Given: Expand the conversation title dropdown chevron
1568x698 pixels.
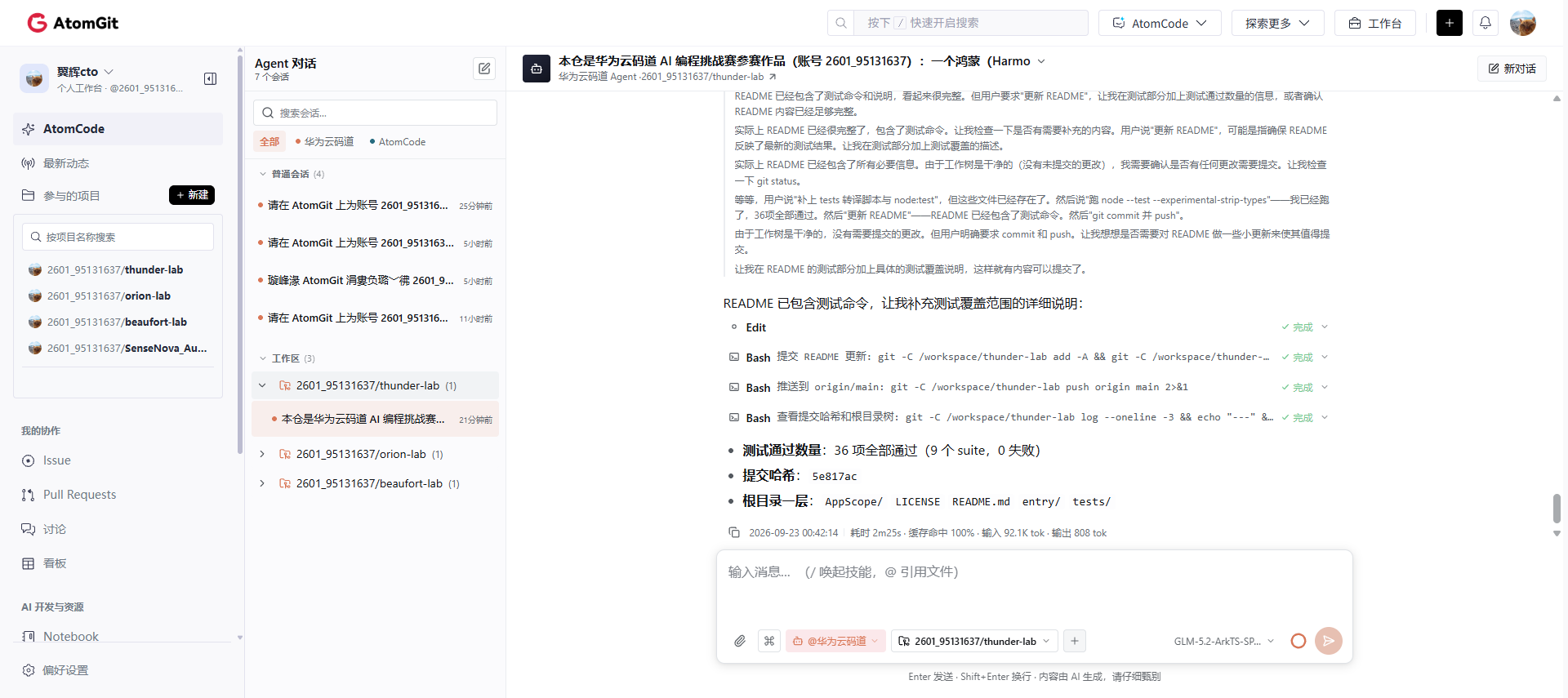Looking at the screenshot, I should coord(1041,61).
